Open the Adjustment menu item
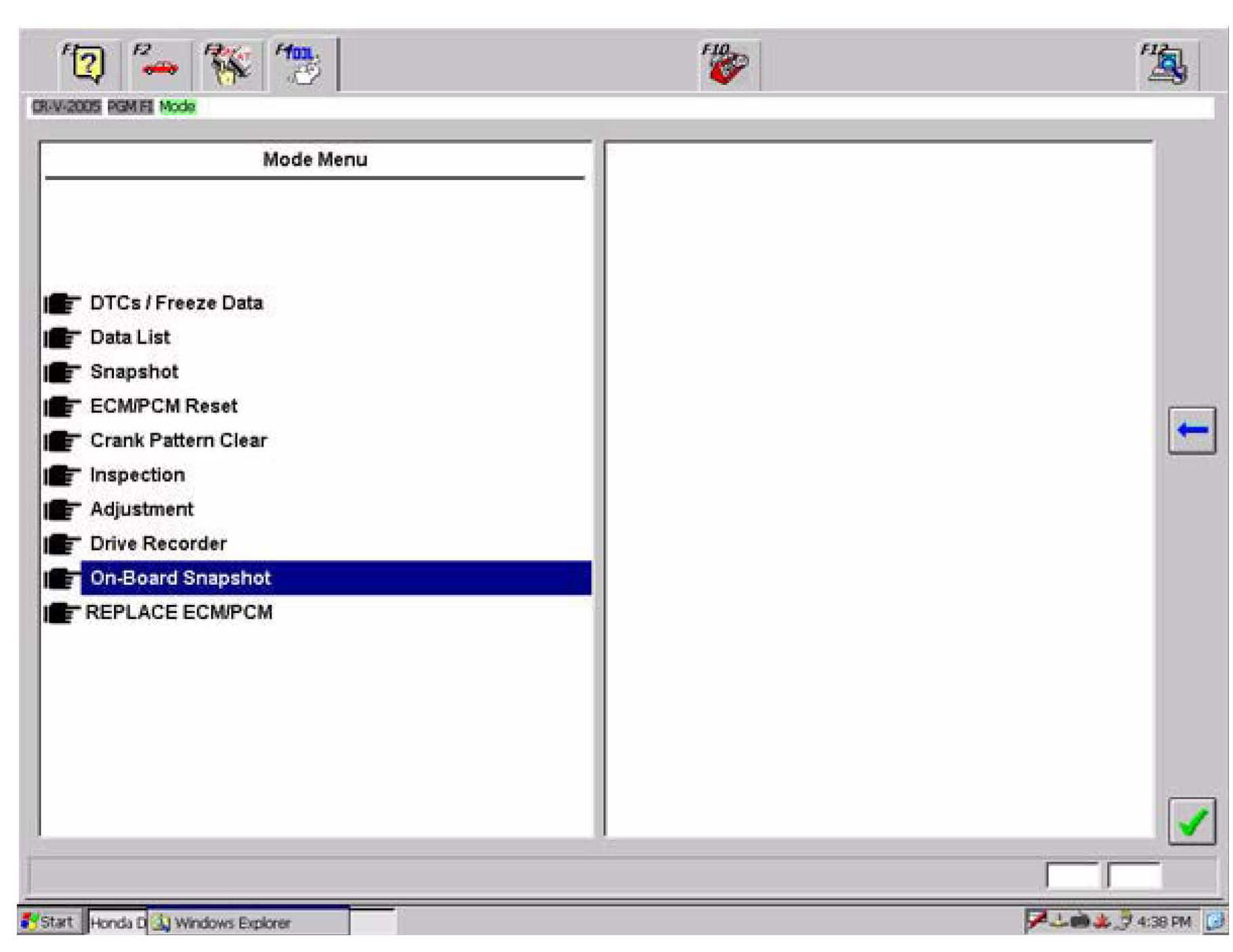Viewport: 1233px width, 952px height. point(141,509)
